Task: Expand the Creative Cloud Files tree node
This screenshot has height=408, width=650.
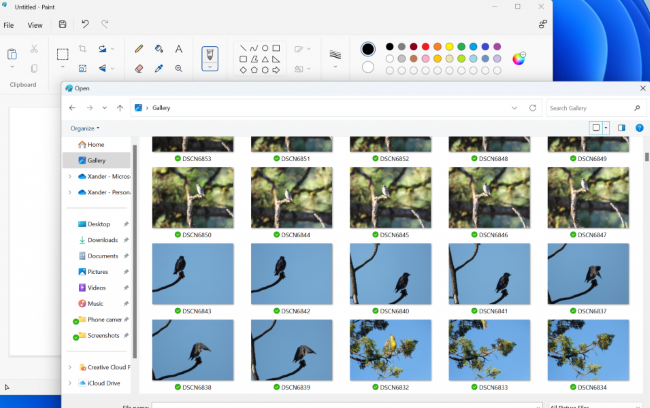Action: coord(69,367)
